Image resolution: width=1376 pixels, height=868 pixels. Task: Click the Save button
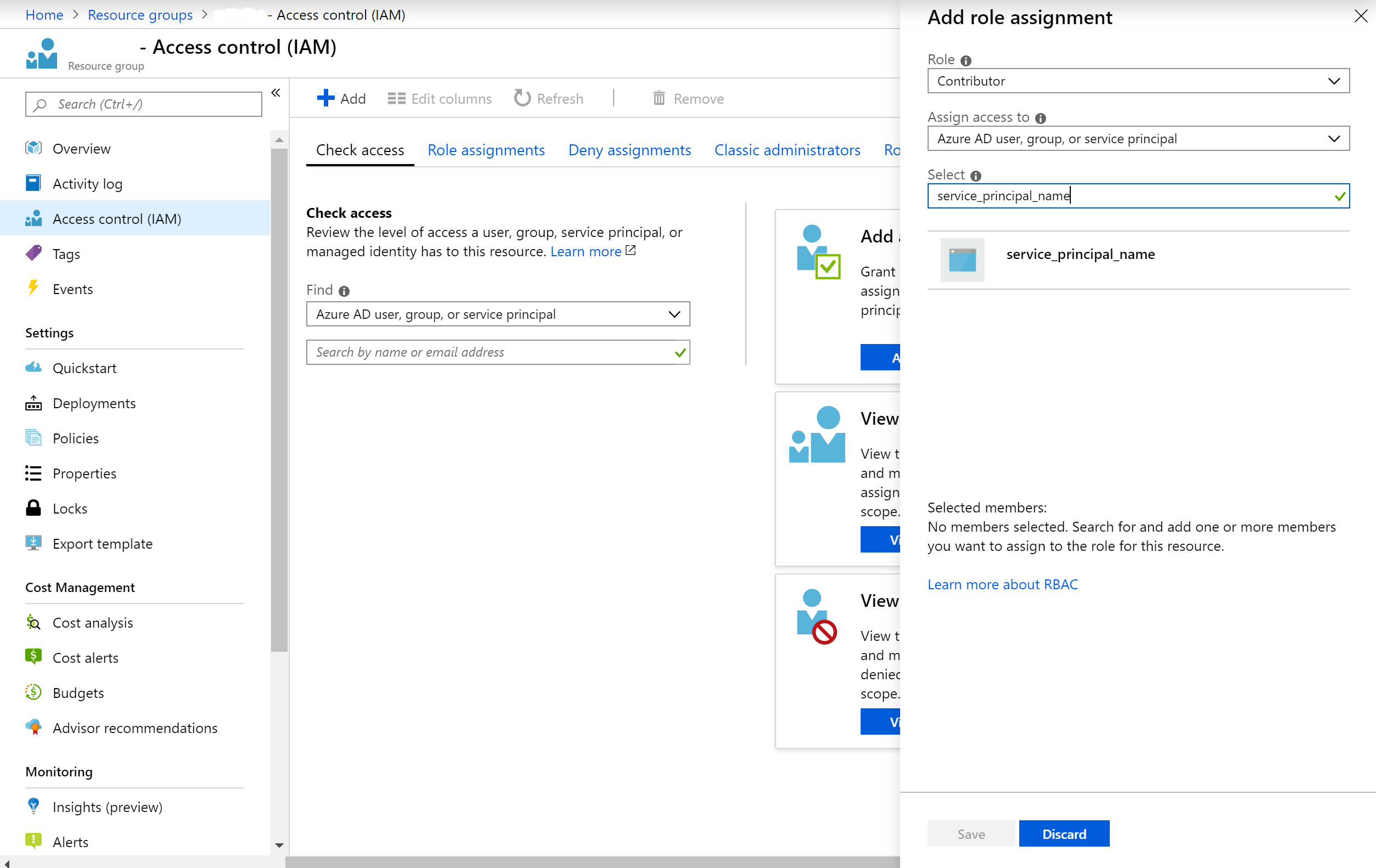tap(971, 834)
